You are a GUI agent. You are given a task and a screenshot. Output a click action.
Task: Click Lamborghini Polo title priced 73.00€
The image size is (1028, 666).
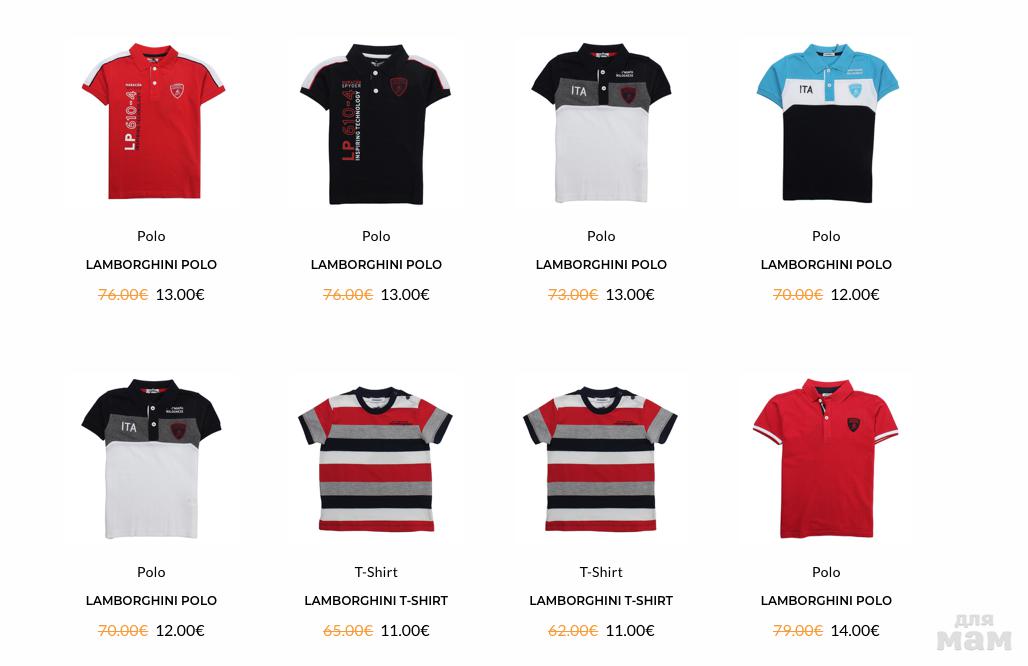coord(601,265)
